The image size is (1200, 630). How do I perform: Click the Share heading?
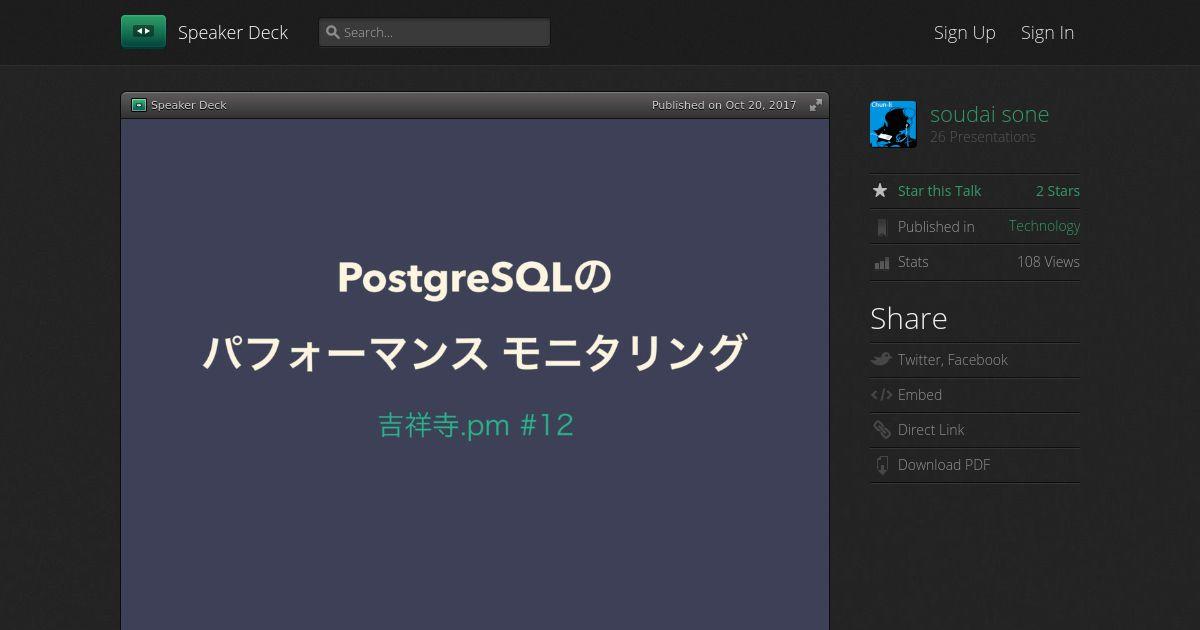click(x=908, y=318)
